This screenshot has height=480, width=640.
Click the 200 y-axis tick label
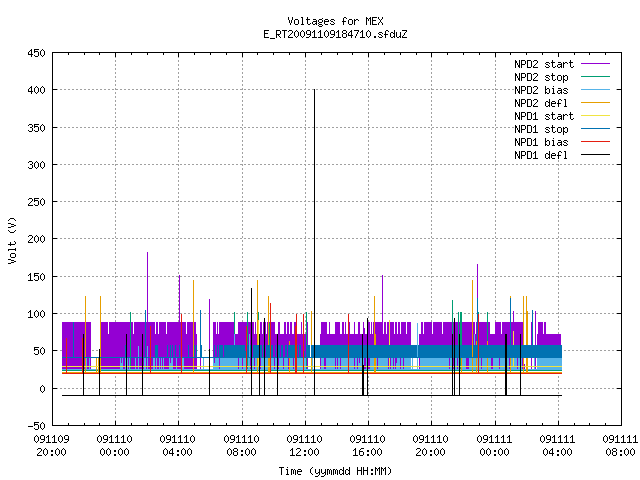(x=36, y=239)
